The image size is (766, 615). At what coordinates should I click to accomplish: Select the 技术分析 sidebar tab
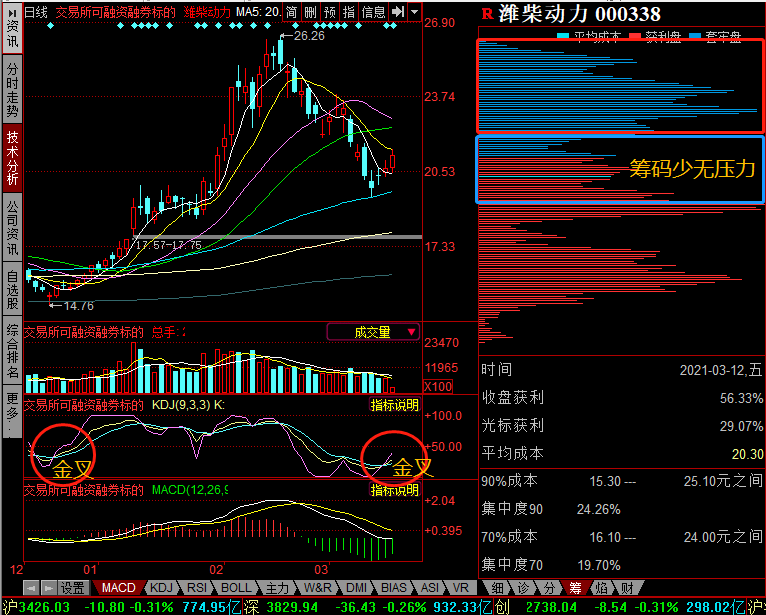coord(12,157)
